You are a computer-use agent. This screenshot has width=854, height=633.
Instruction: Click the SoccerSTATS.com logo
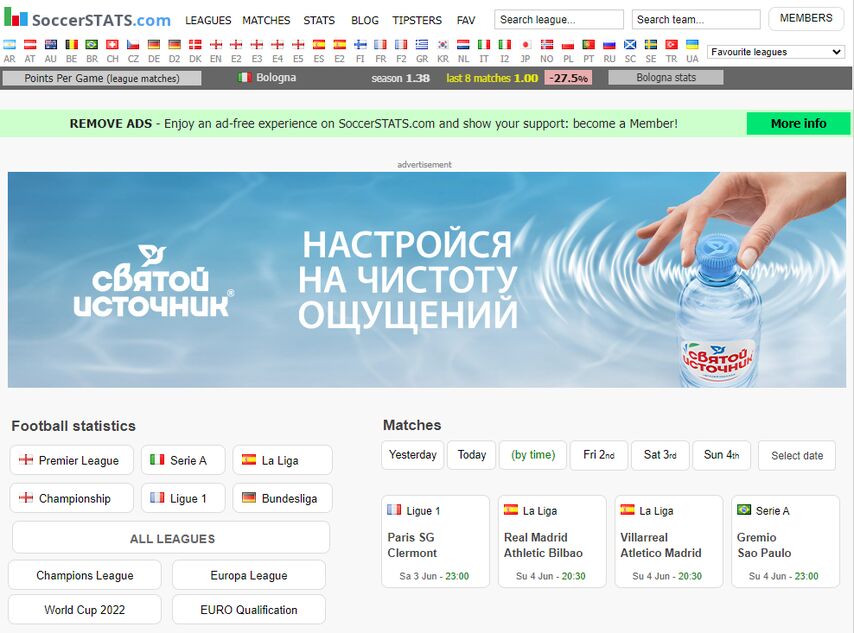87,19
